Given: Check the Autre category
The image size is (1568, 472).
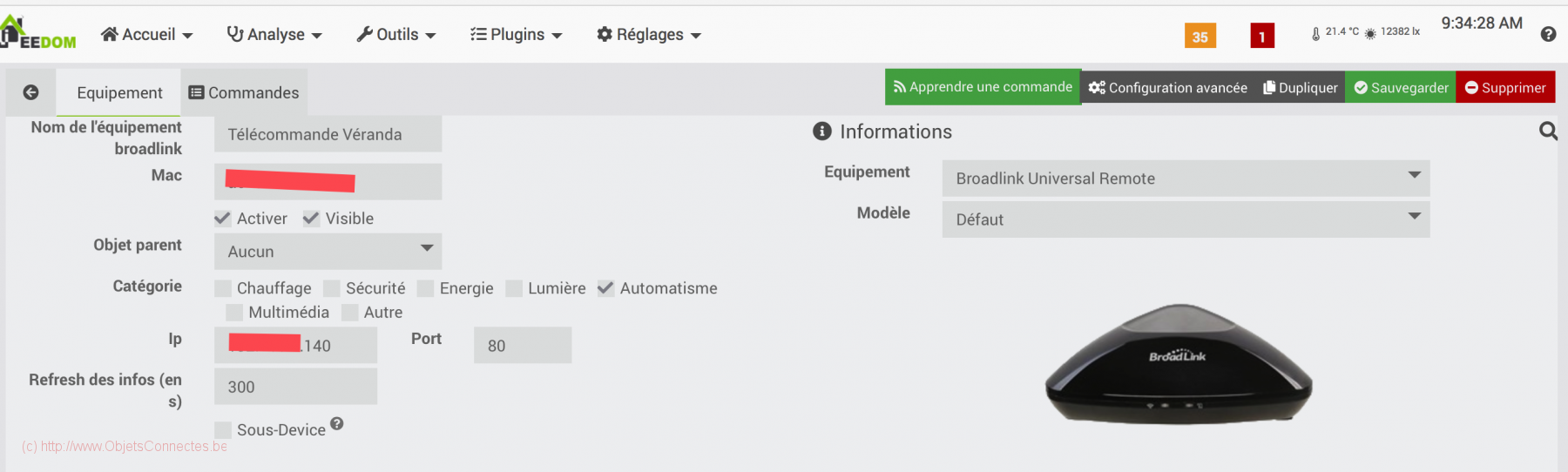Looking at the screenshot, I should 350,312.
